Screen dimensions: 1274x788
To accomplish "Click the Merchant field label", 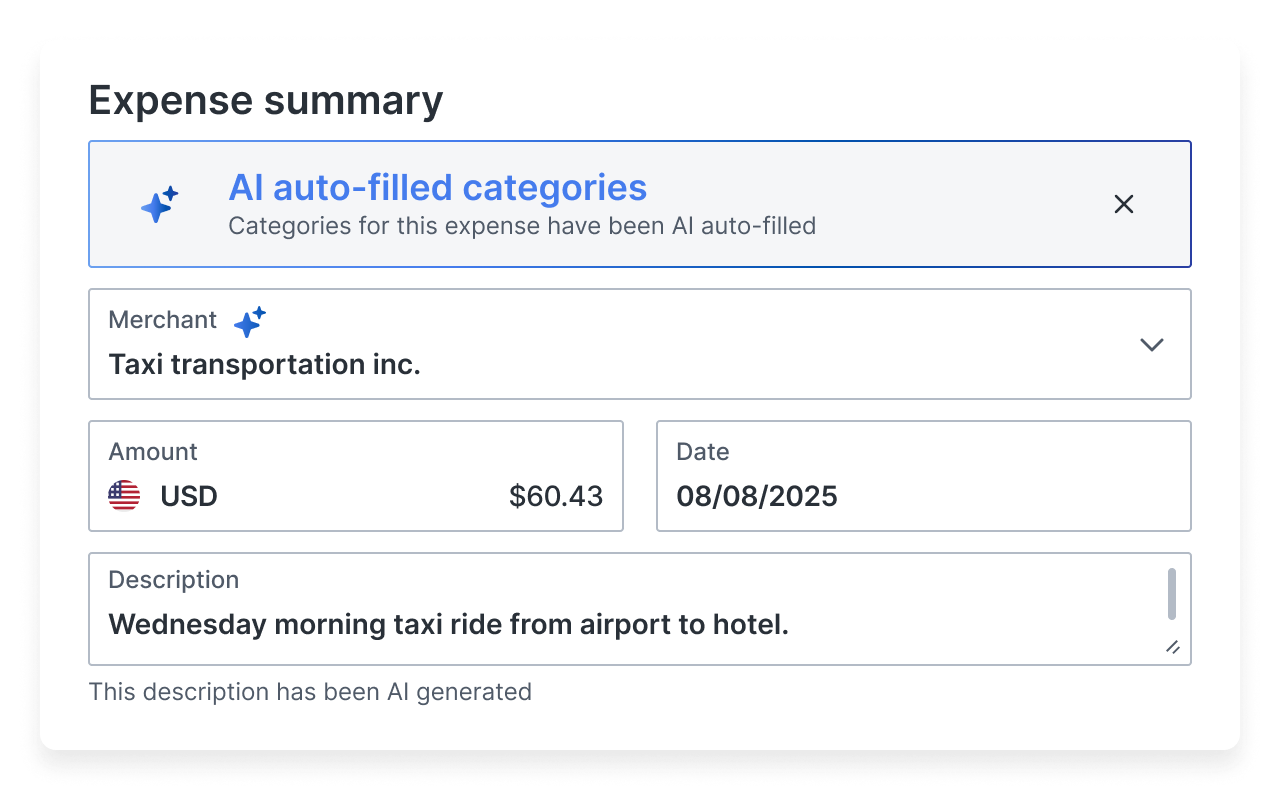I will pyautogui.click(x=162, y=320).
